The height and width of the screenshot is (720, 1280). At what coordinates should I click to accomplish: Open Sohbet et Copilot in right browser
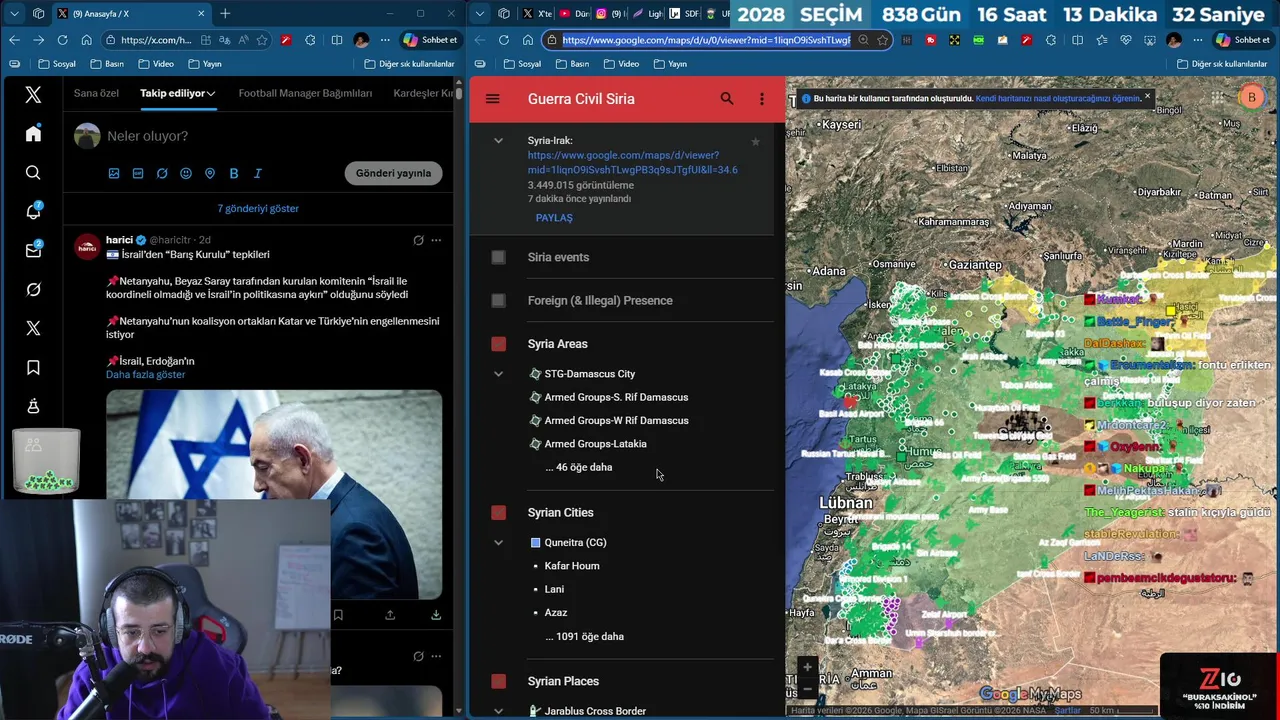[x=1243, y=40]
